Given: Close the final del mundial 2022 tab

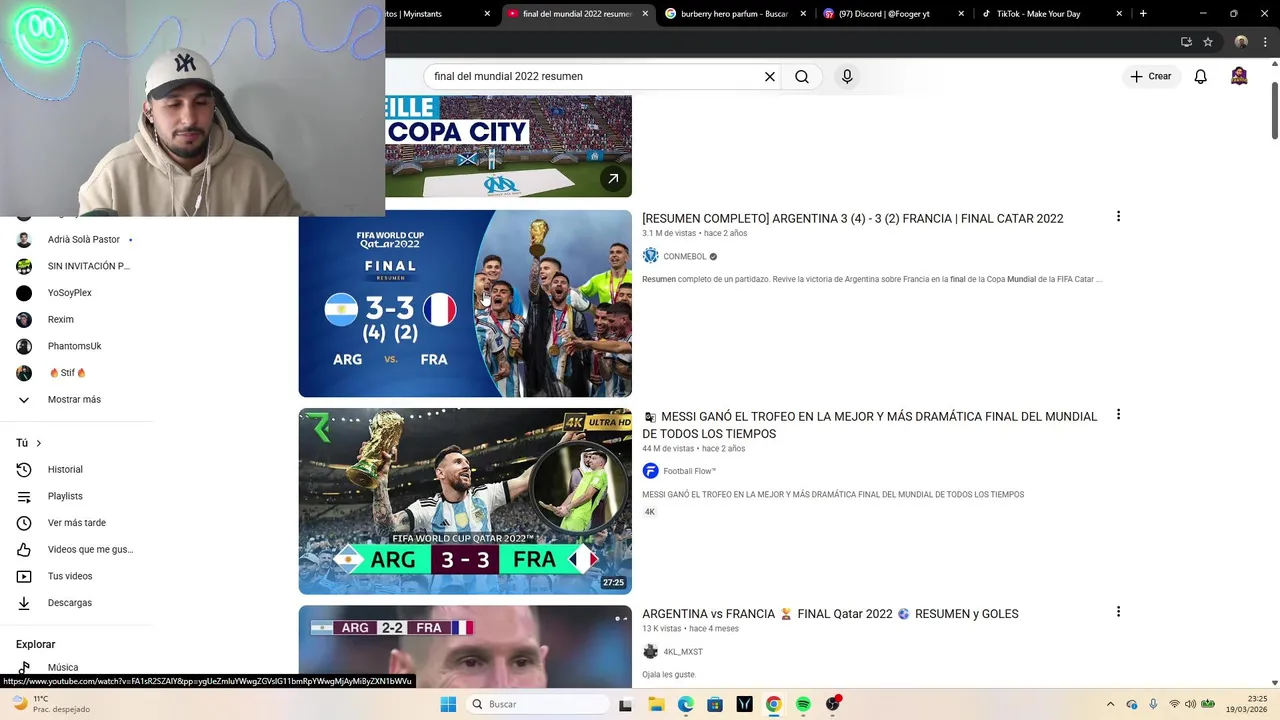Looking at the screenshot, I should (x=645, y=14).
